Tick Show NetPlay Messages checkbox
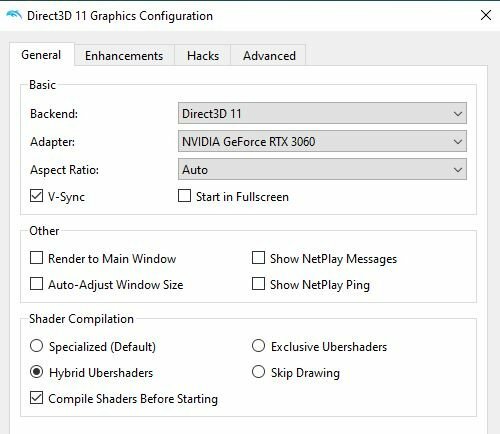Image resolution: width=500 pixels, height=434 pixels. 258,258
